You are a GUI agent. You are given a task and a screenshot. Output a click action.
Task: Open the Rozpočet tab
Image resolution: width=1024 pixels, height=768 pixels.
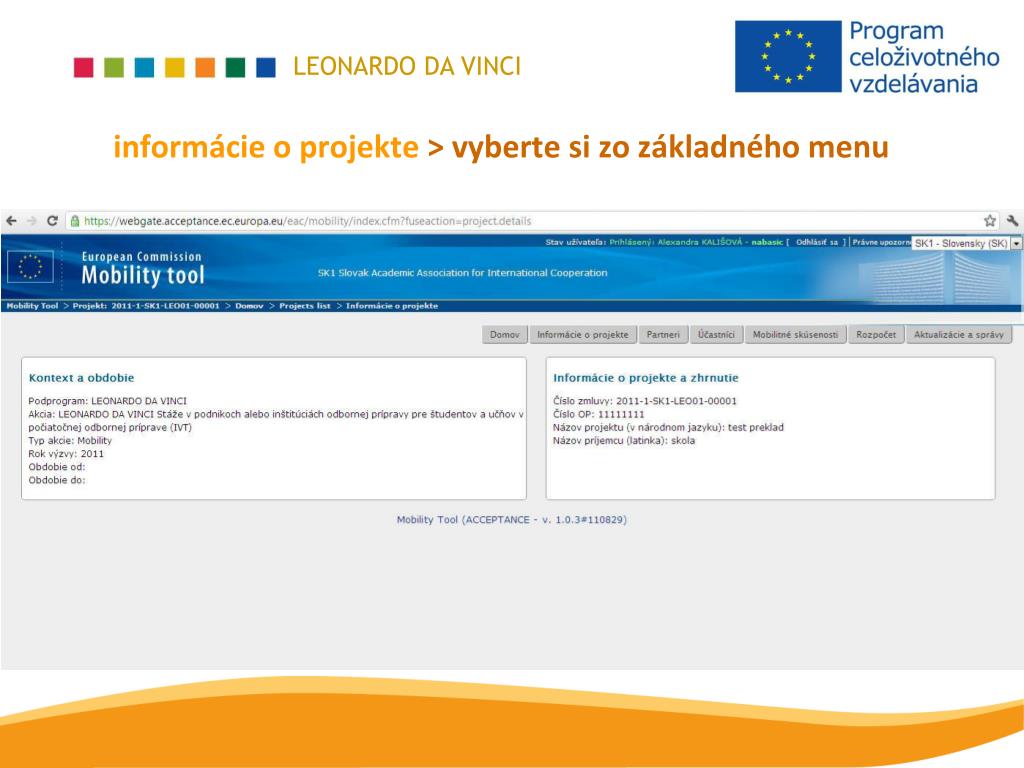[x=876, y=334]
